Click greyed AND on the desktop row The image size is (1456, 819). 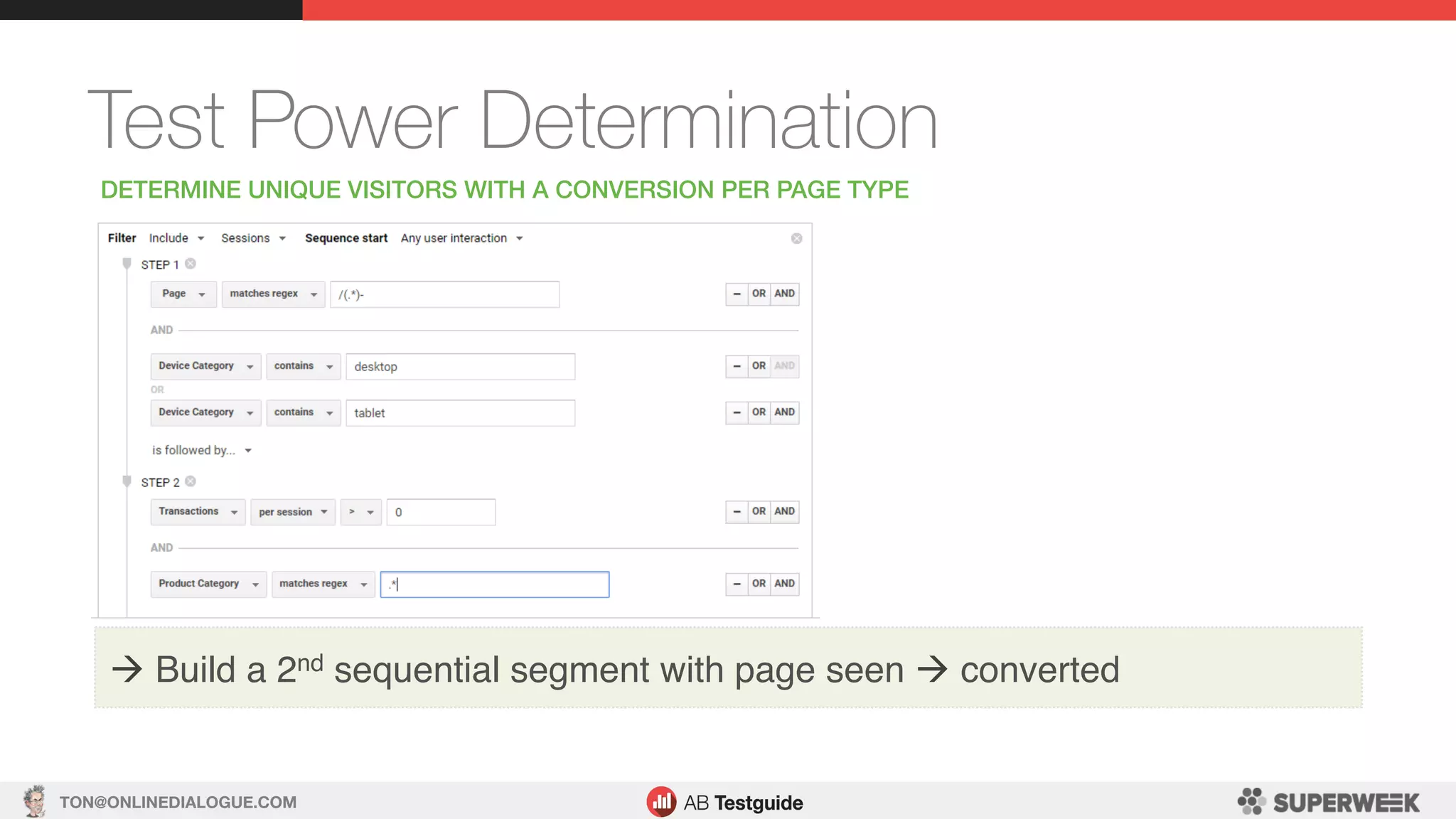(x=784, y=366)
